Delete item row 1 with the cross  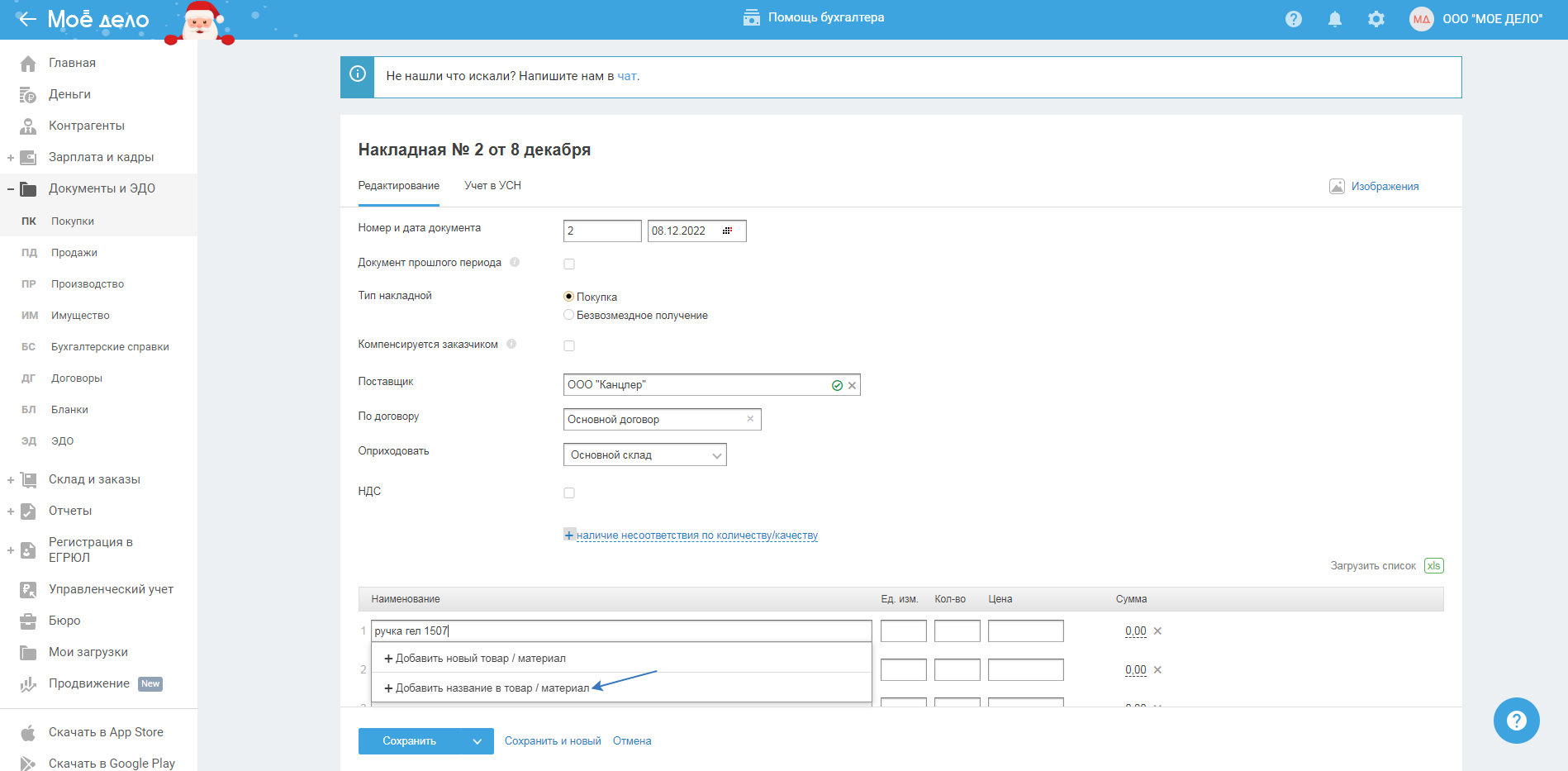(x=1157, y=631)
